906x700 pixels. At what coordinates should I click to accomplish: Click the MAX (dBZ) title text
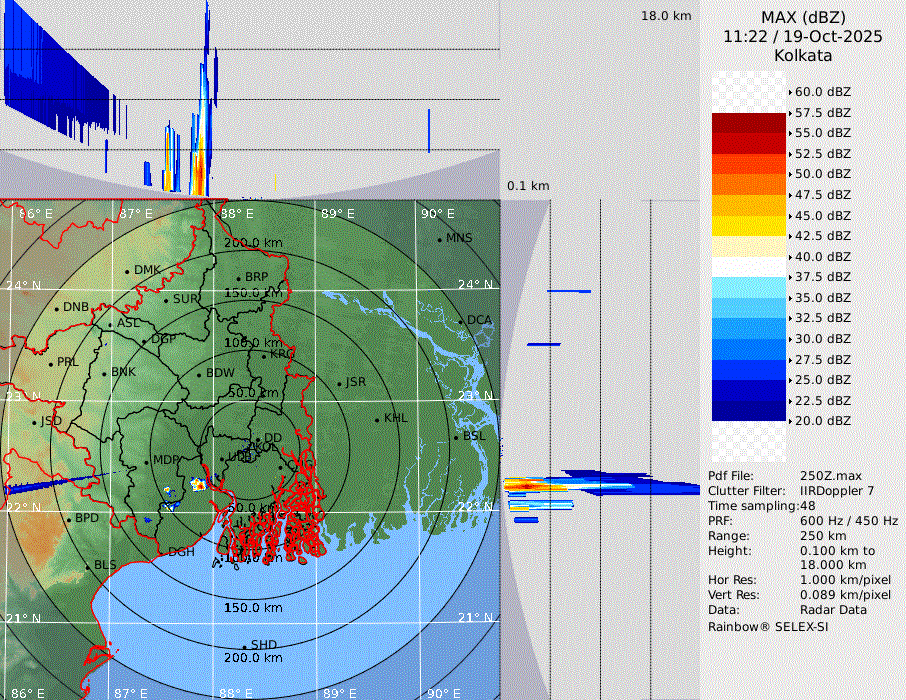[802, 17]
